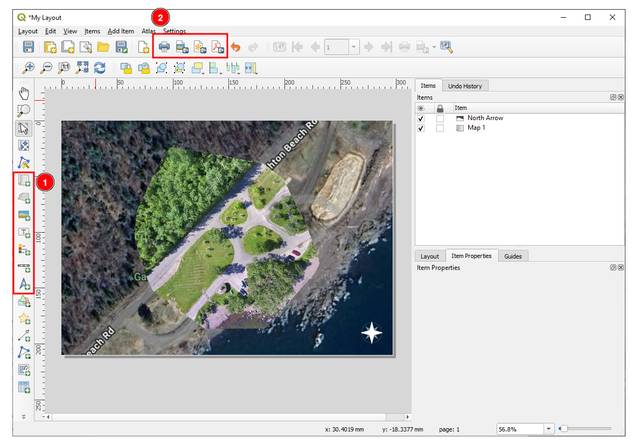Print the layout

click(164, 47)
